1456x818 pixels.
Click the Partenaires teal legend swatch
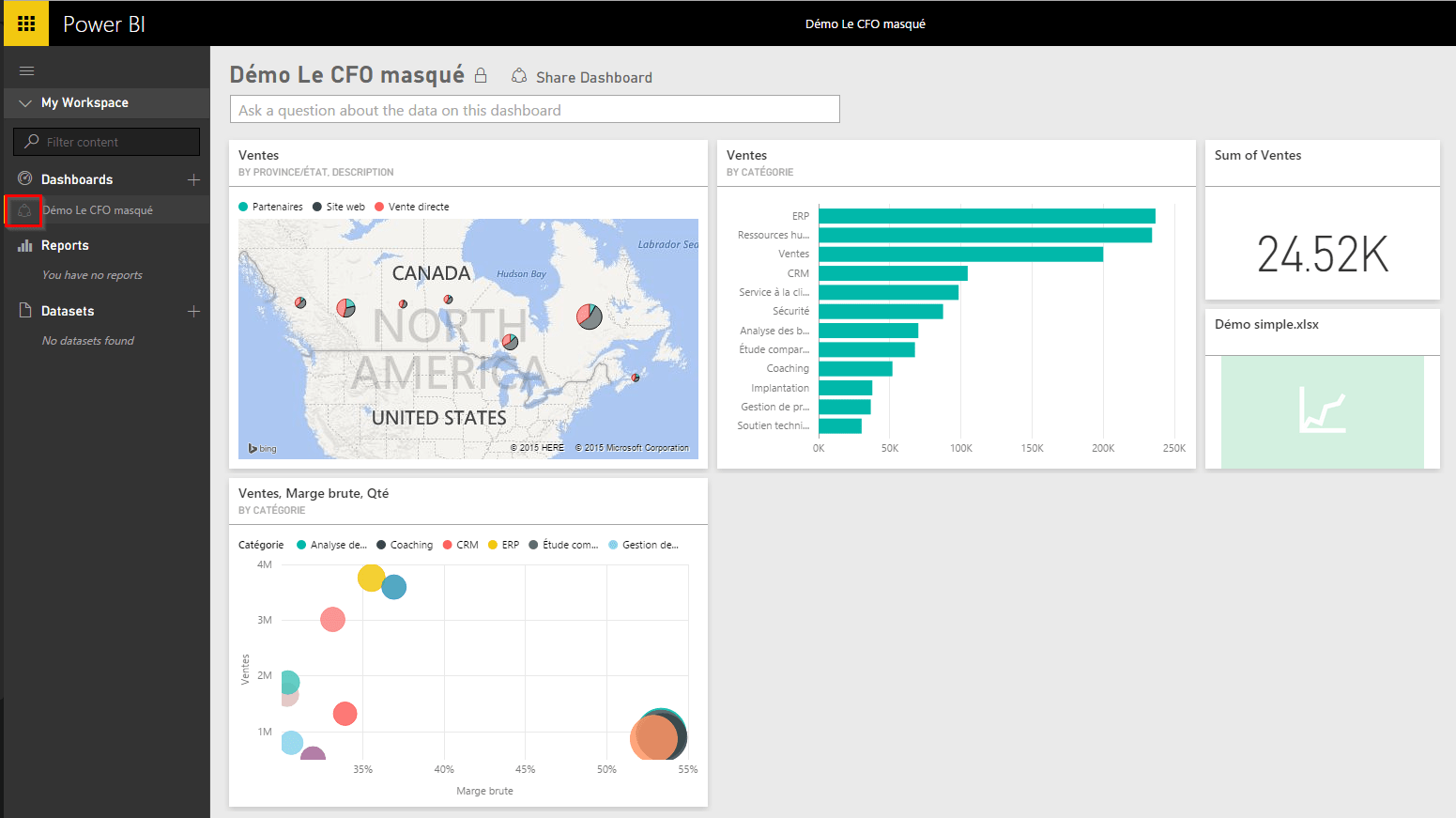pyautogui.click(x=243, y=207)
